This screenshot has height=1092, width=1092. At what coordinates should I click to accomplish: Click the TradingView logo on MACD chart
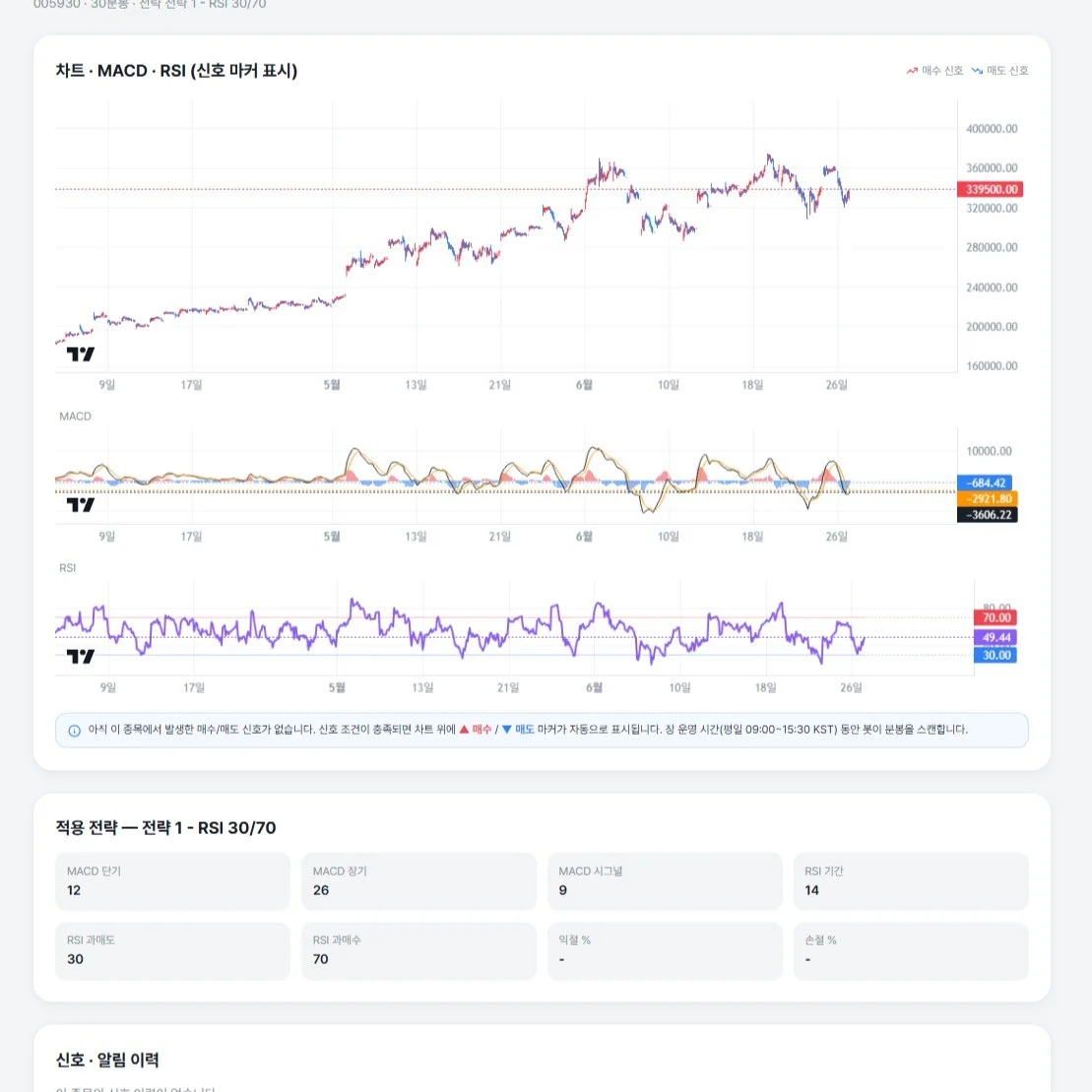pos(80,505)
